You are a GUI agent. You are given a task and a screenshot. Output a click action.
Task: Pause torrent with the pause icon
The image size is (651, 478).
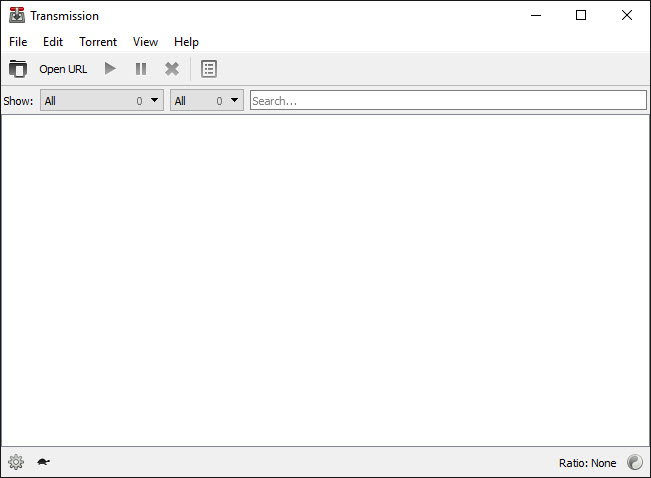141,69
